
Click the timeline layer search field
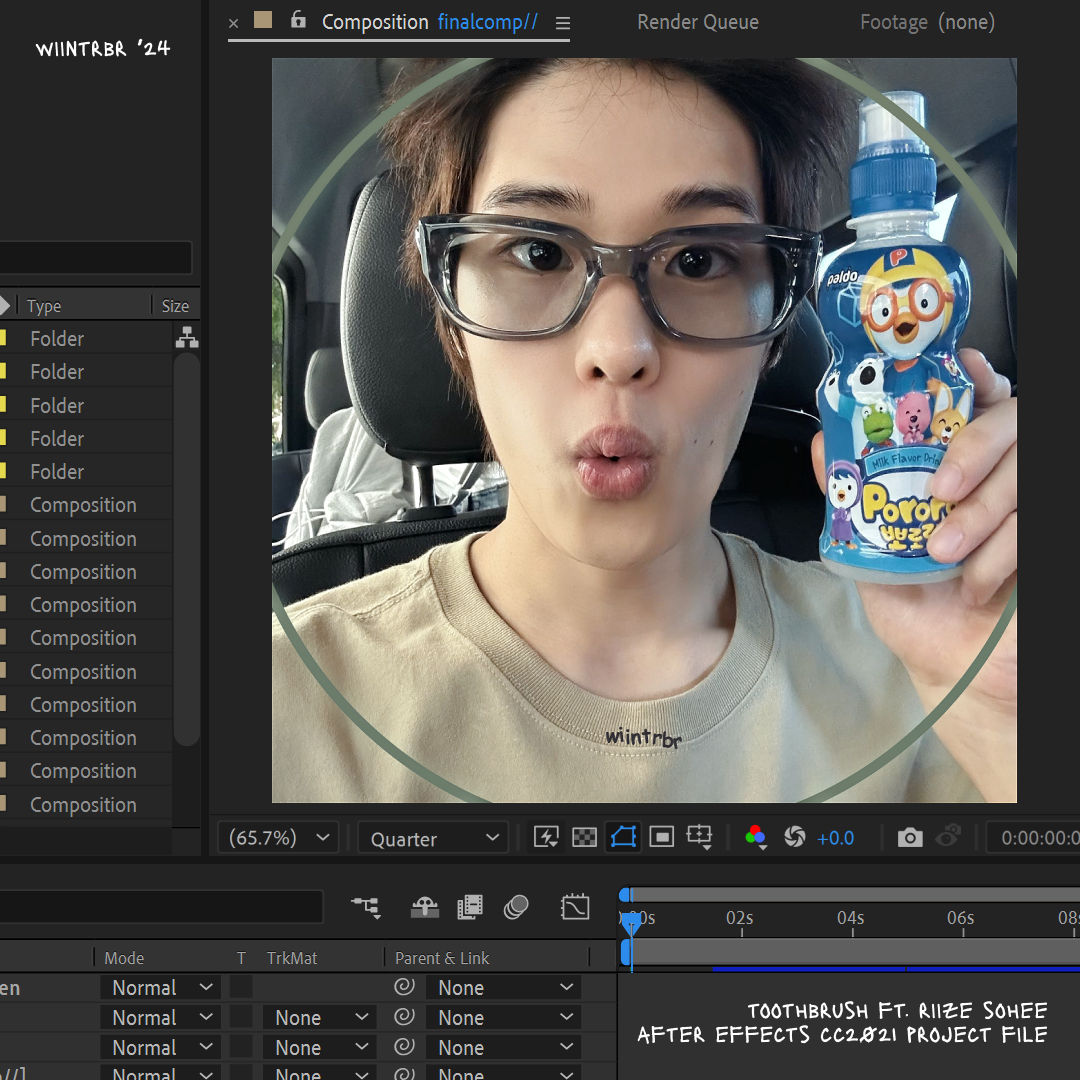[161, 906]
